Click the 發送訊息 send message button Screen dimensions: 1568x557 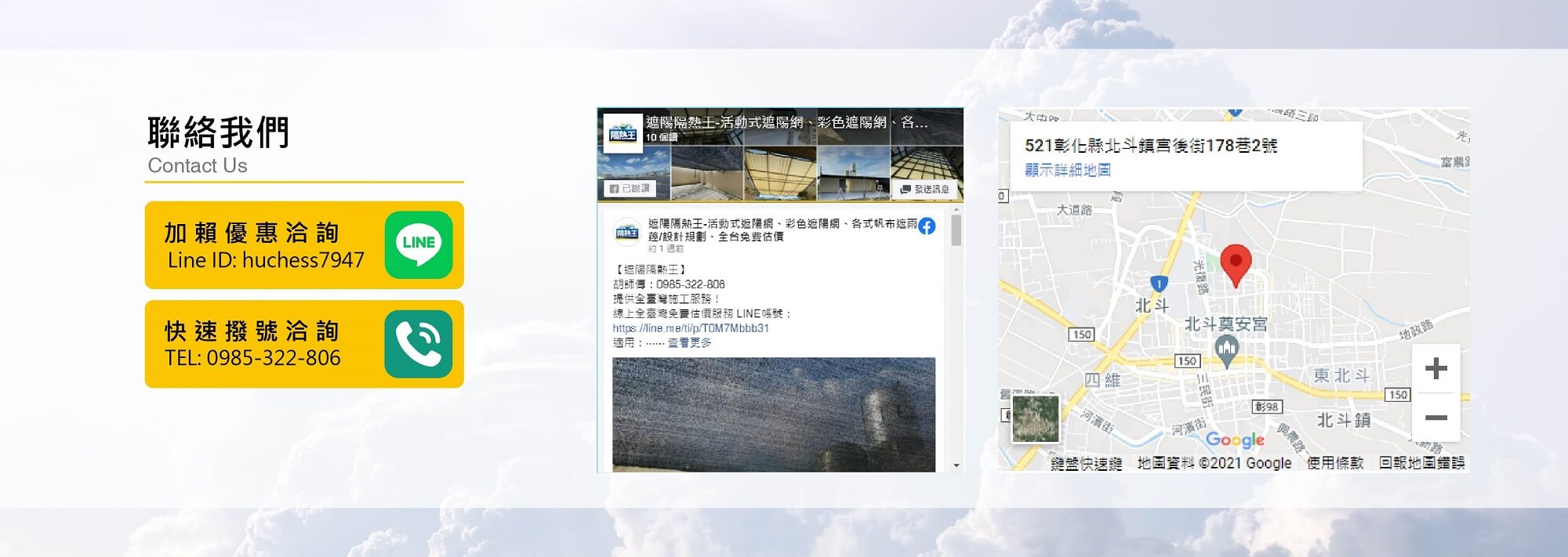coord(925,189)
